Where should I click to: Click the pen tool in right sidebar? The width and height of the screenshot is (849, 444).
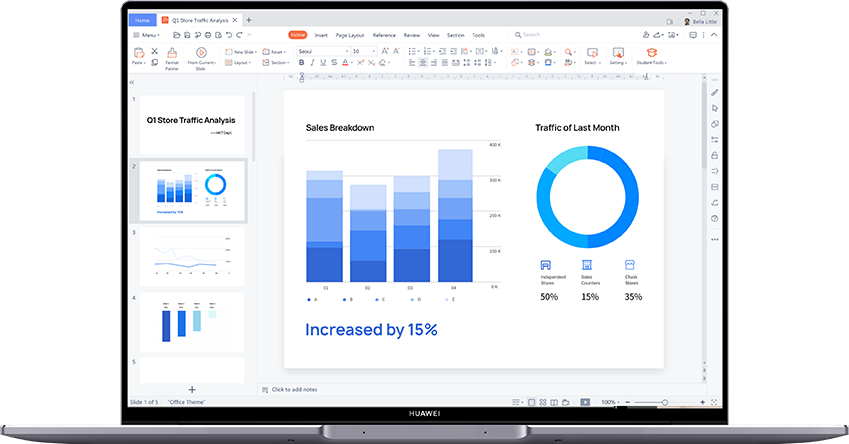714,93
